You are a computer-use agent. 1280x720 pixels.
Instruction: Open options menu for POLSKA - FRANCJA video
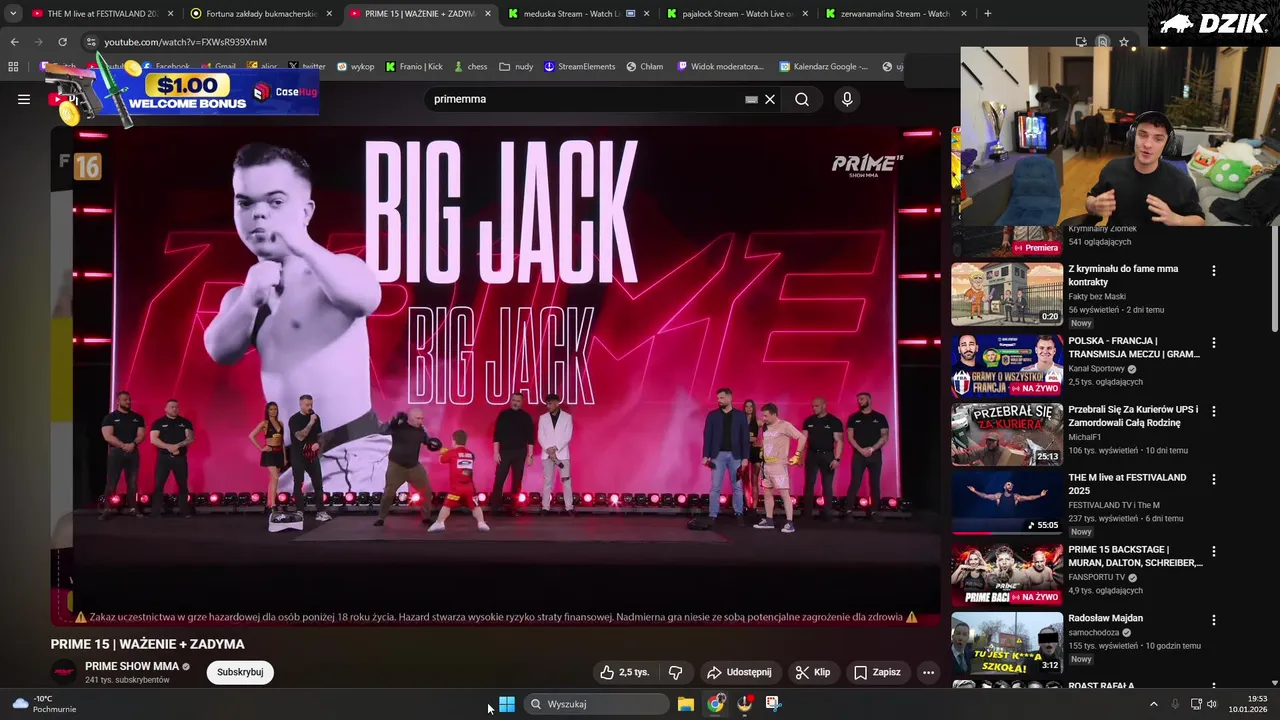click(1214, 343)
